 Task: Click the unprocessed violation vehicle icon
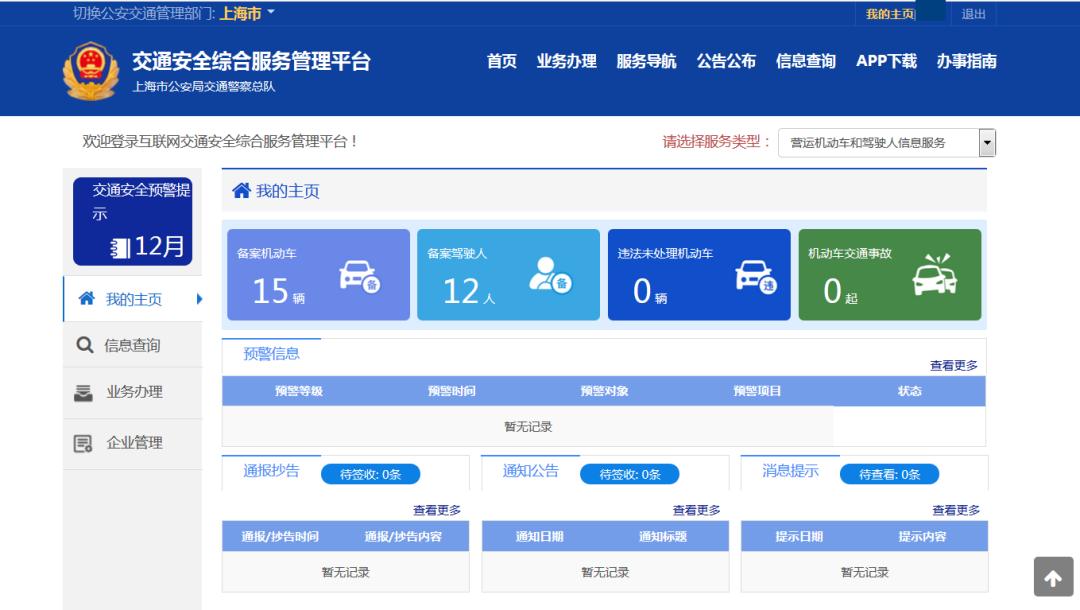(x=755, y=277)
